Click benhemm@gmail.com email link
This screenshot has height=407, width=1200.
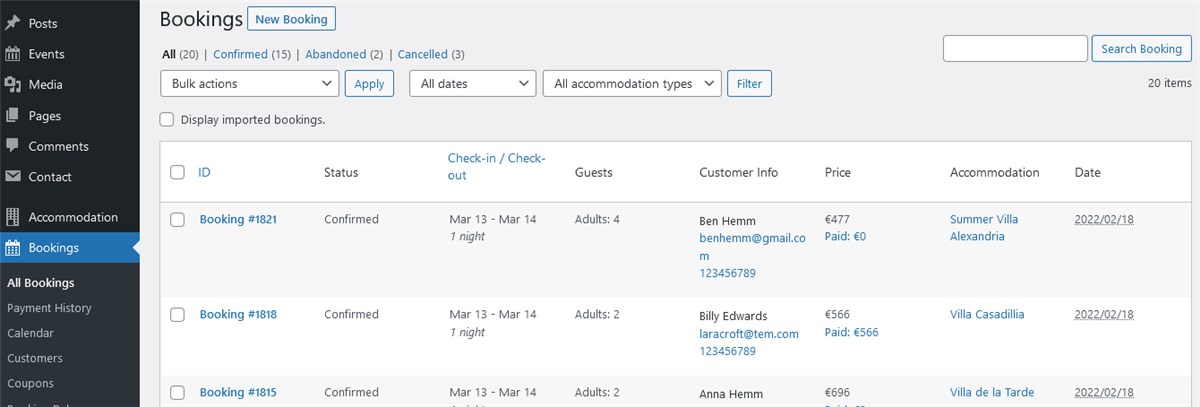752,247
